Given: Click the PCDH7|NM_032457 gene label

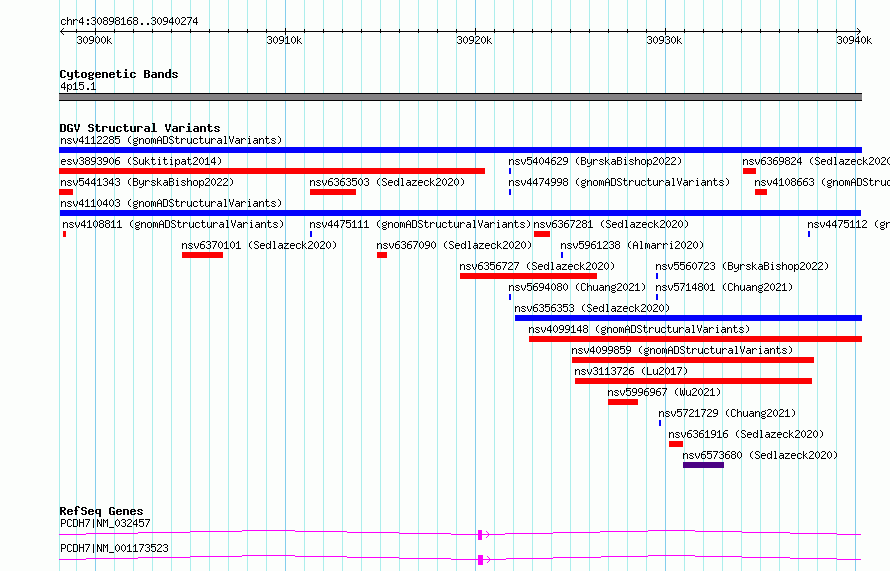Looking at the screenshot, I should click(106, 523).
